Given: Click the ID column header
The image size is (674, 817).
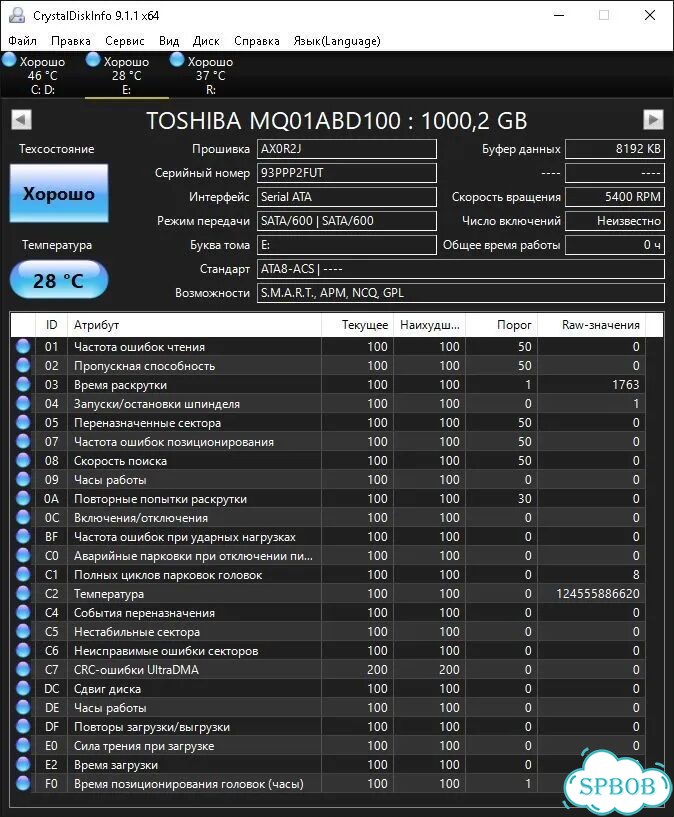Looking at the screenshot, I should pos(51,325).
